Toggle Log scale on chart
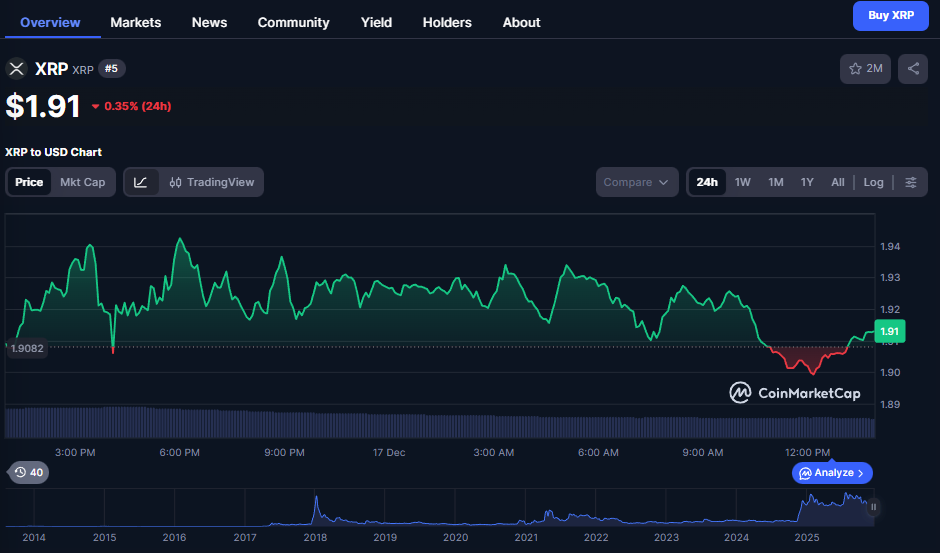The image size is (940, 553). pyautogui.click(x=873, y=182)
